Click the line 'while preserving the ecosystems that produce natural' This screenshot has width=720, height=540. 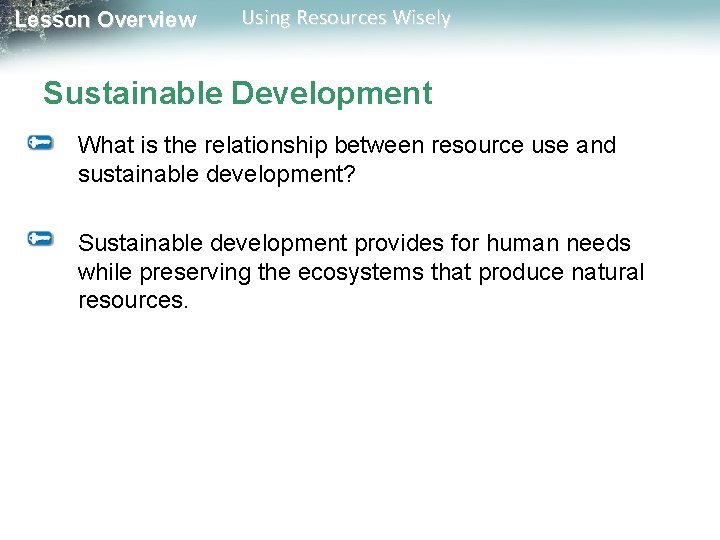tap(361, 272)
